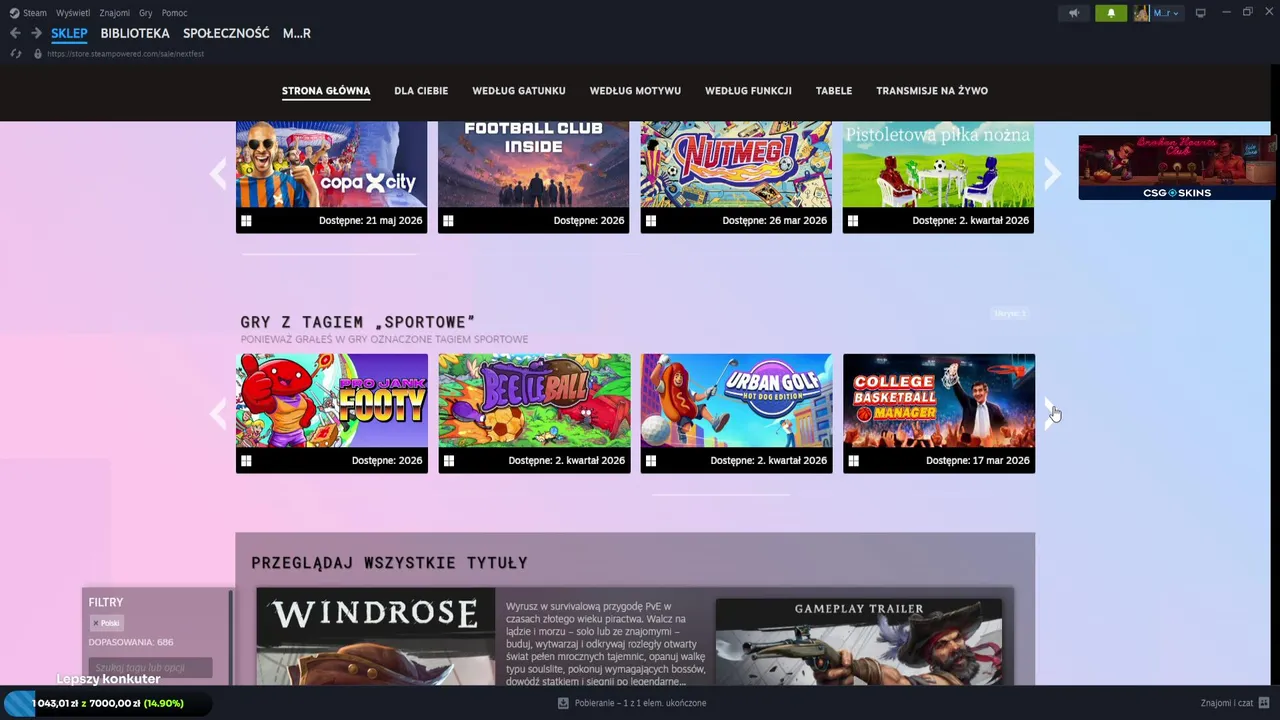
Task: Show previous Sportowe tagged games
Action: pyautogui.click(x=218, y=413)
